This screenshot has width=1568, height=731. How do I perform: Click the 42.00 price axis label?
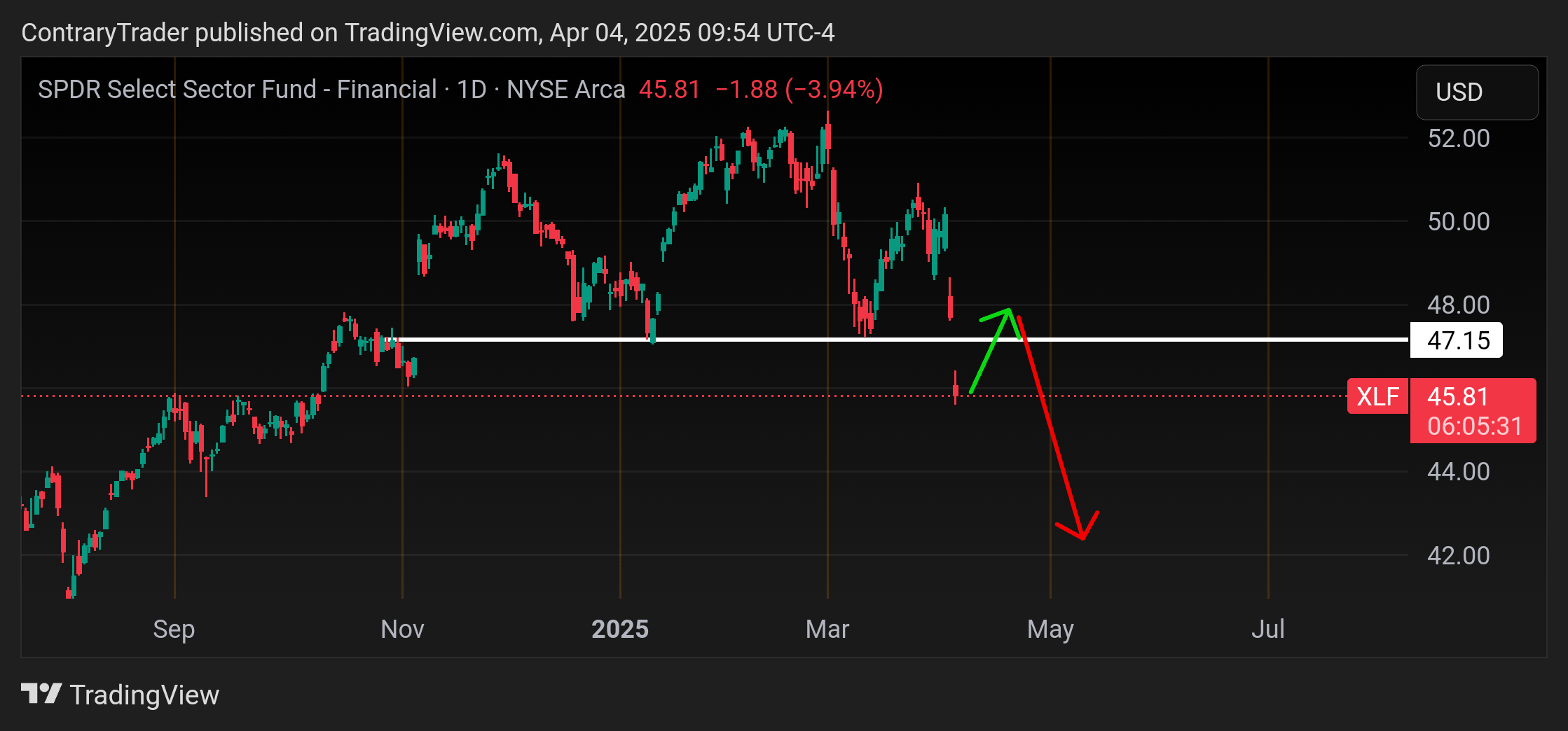[x=1459, y=555]
